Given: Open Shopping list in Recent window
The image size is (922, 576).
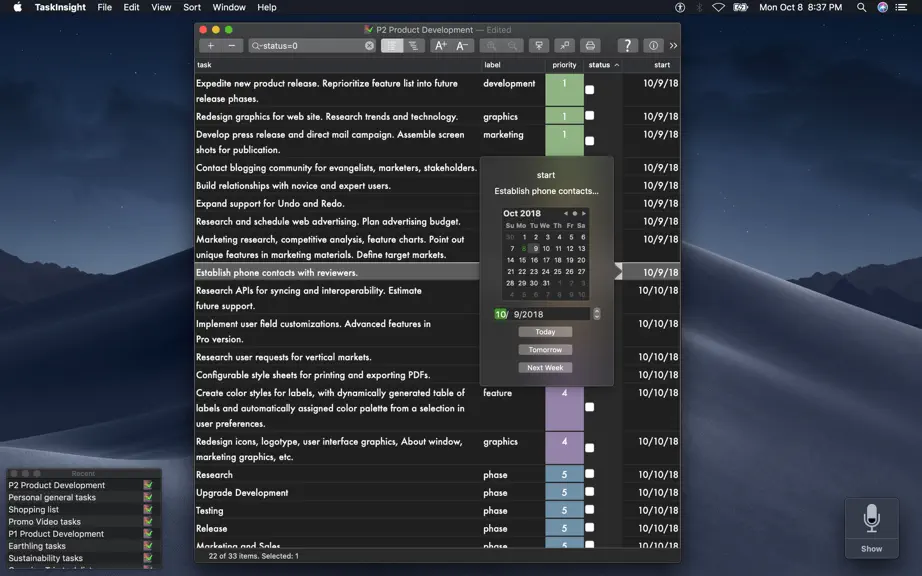Looking at the screenshot, I should click(34, 510).
